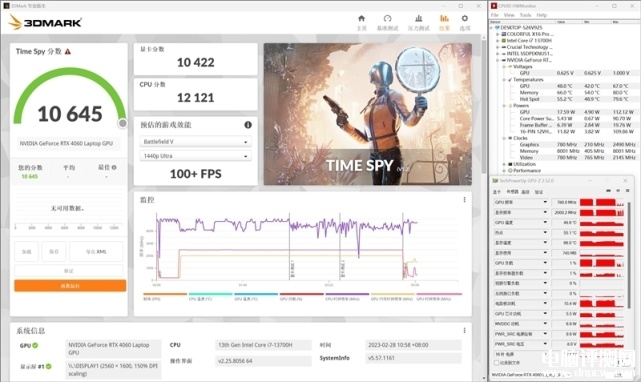Open the PWR_SRC voltage sensor dropdown in GPU-Z
The image size is (641, 382).
tap(545, 344)
